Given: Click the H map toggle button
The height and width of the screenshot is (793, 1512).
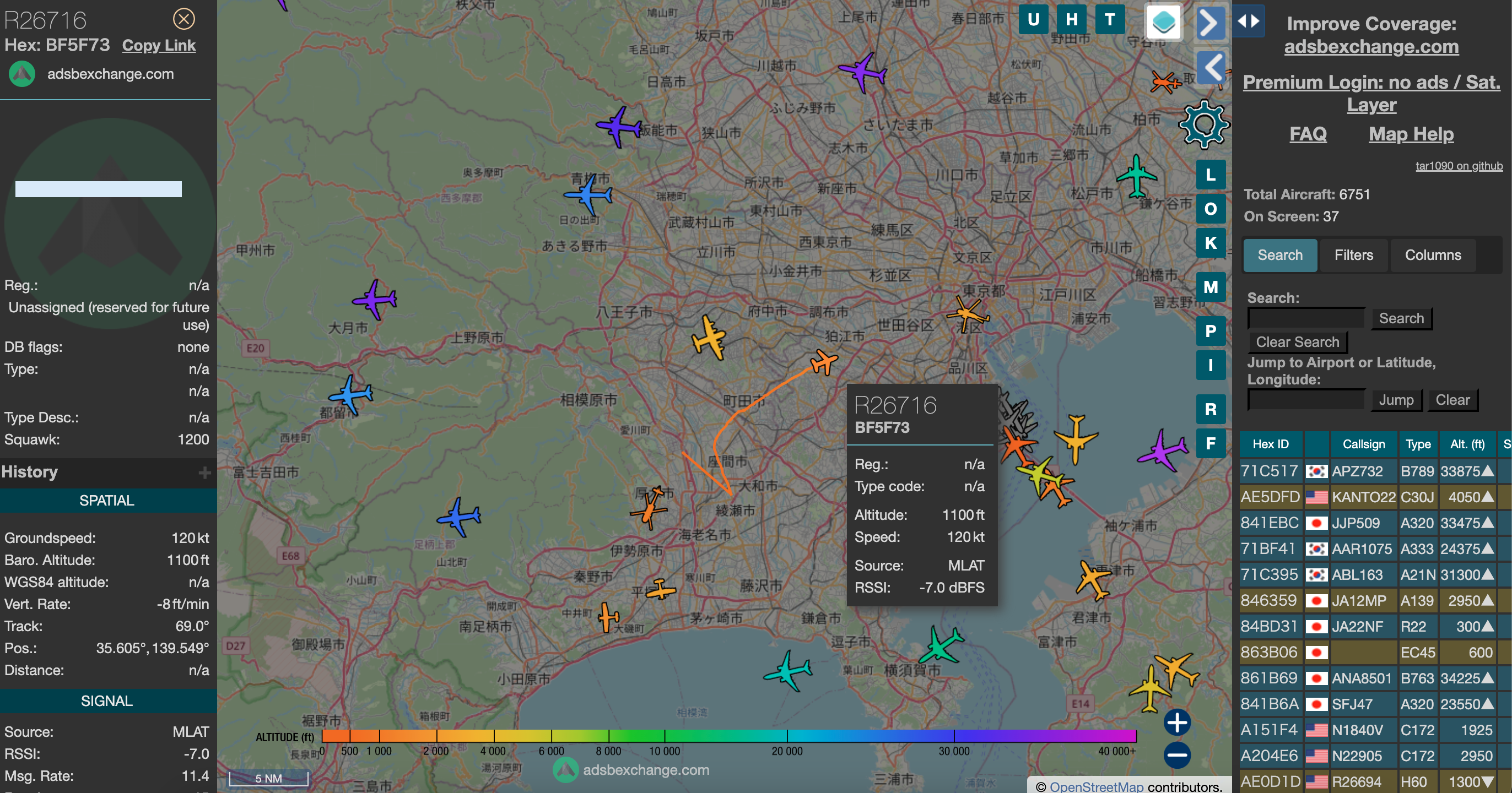Looking at the screenshot, I should (1072, 20).
